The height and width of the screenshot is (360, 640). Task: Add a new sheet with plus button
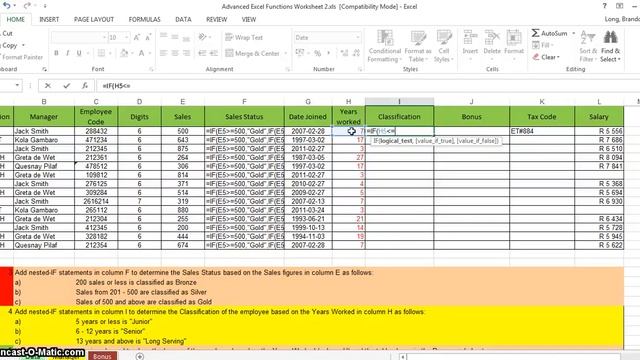[140, 356]
